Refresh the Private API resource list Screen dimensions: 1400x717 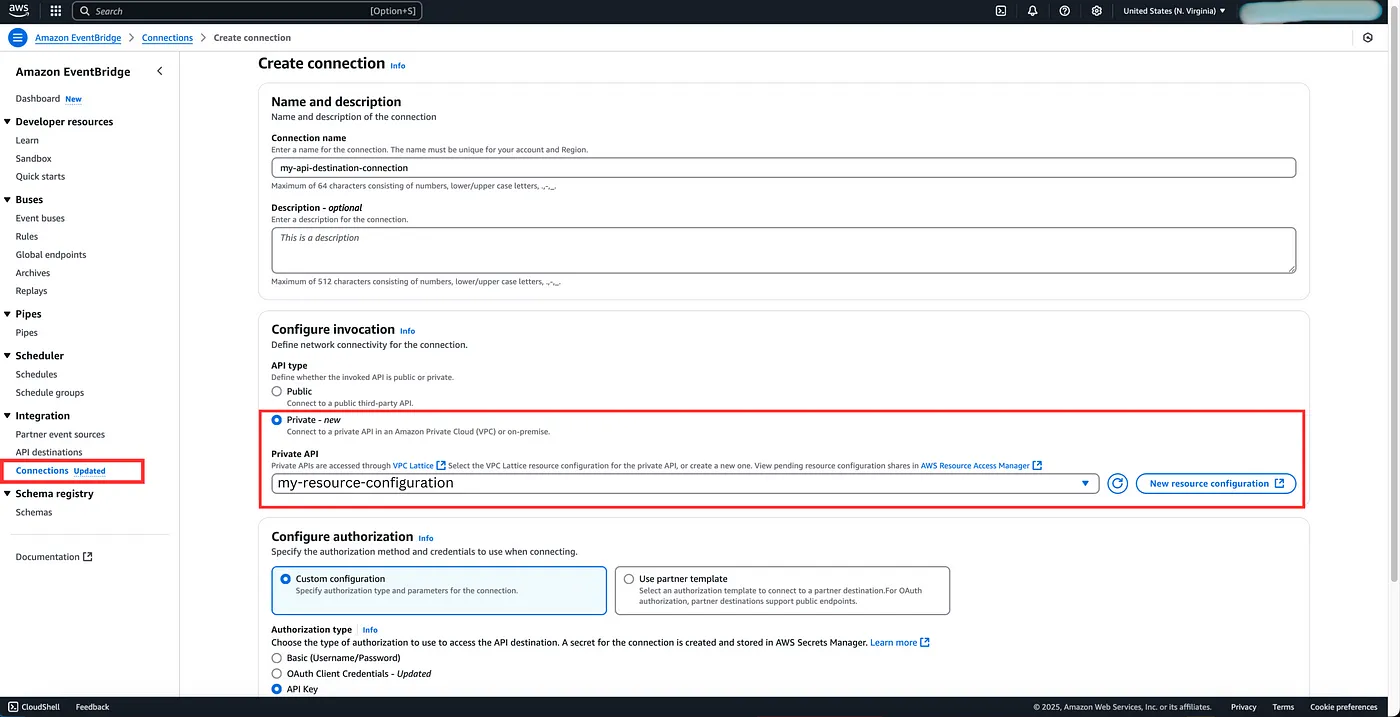coord(1118,483)
